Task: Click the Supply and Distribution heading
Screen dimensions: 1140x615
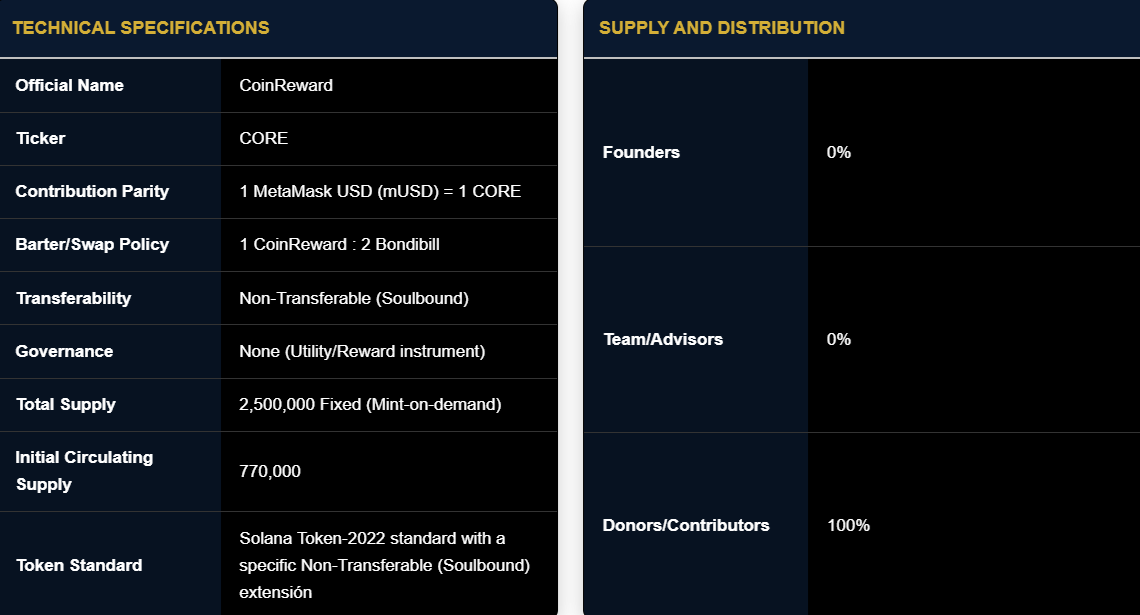Action: click(721, 28)
